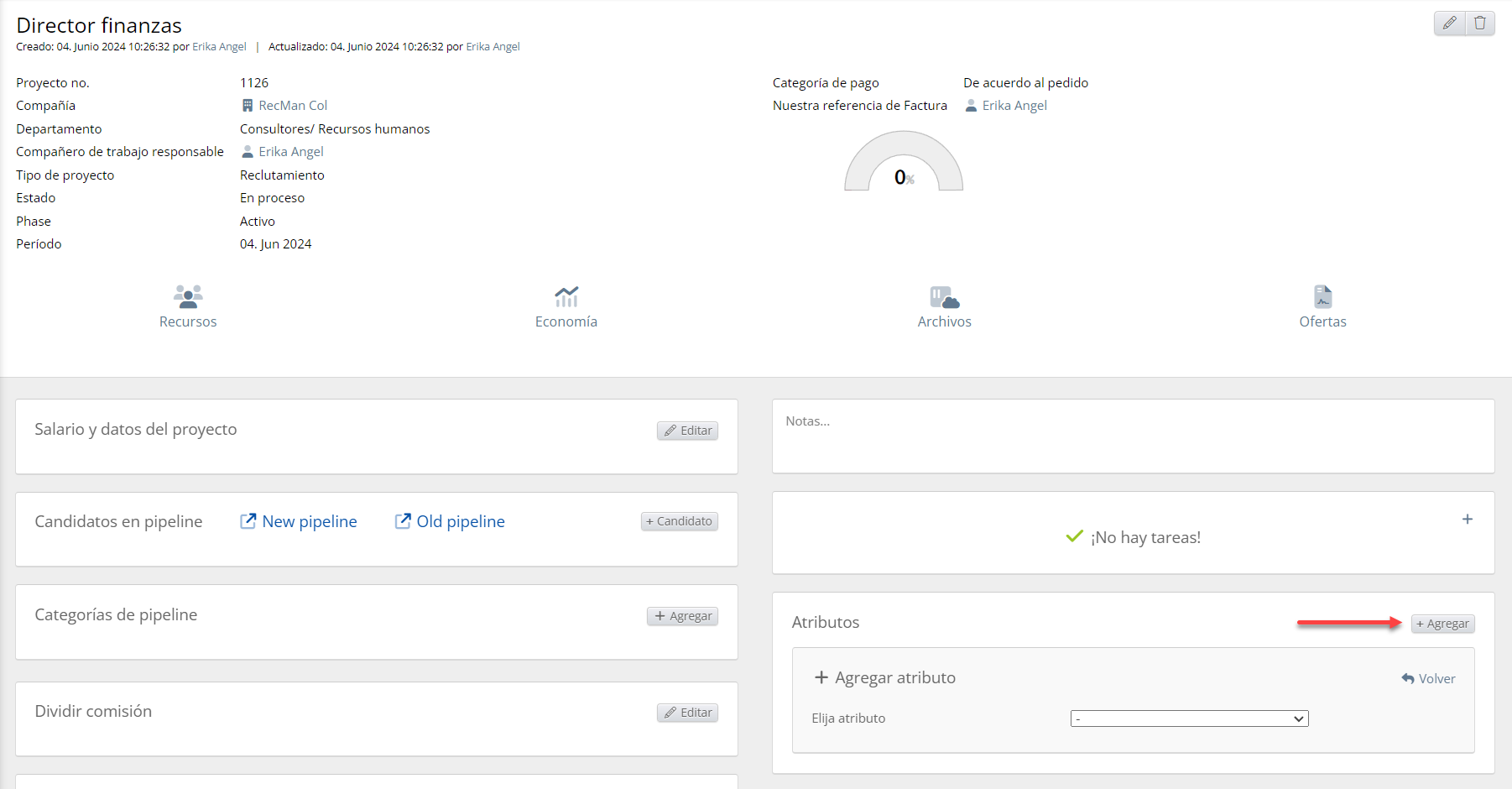Click the Volver back arrow

point(1428,679)
